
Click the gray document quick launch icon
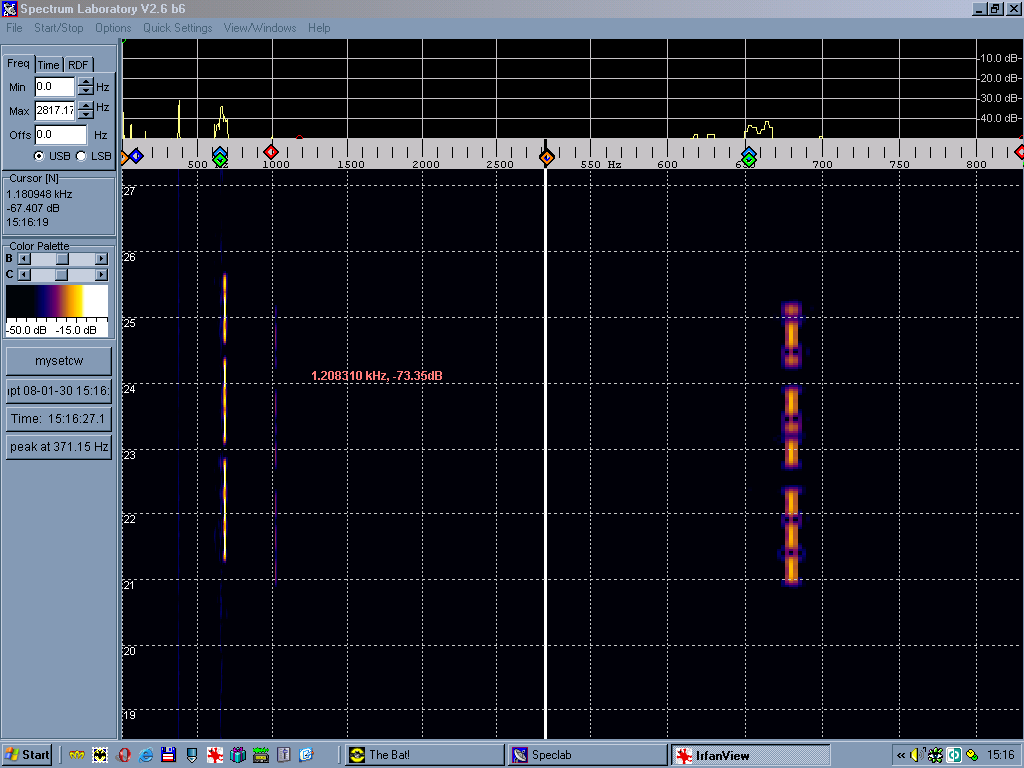coord(283,756)
